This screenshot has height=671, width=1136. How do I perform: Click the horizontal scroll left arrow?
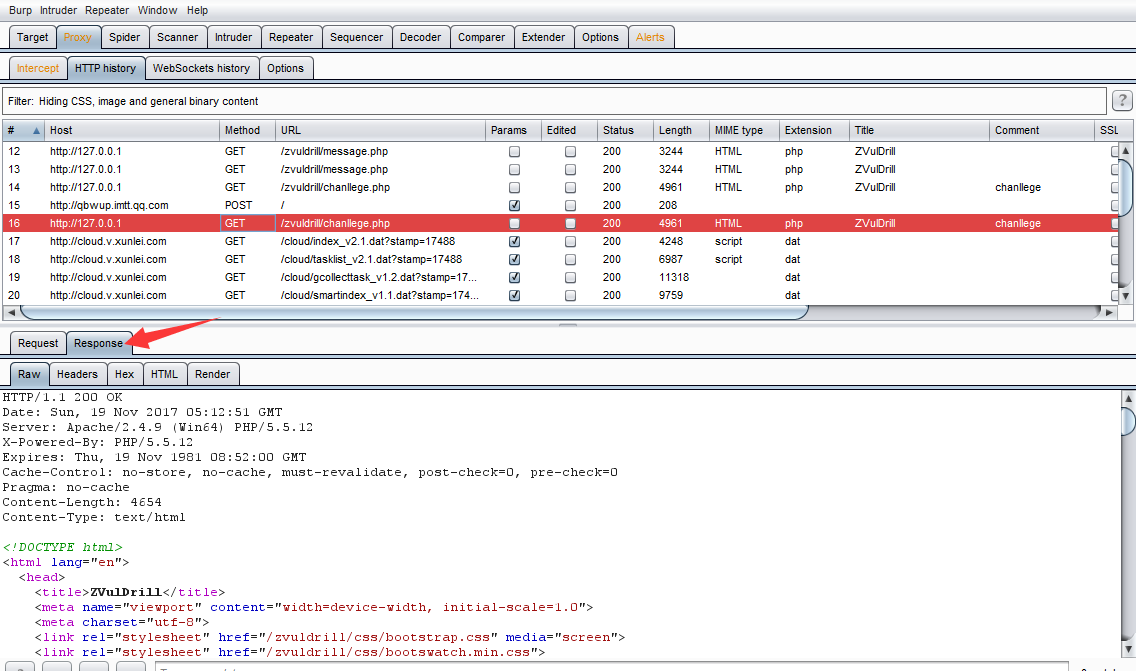click(x=11, y=312)
